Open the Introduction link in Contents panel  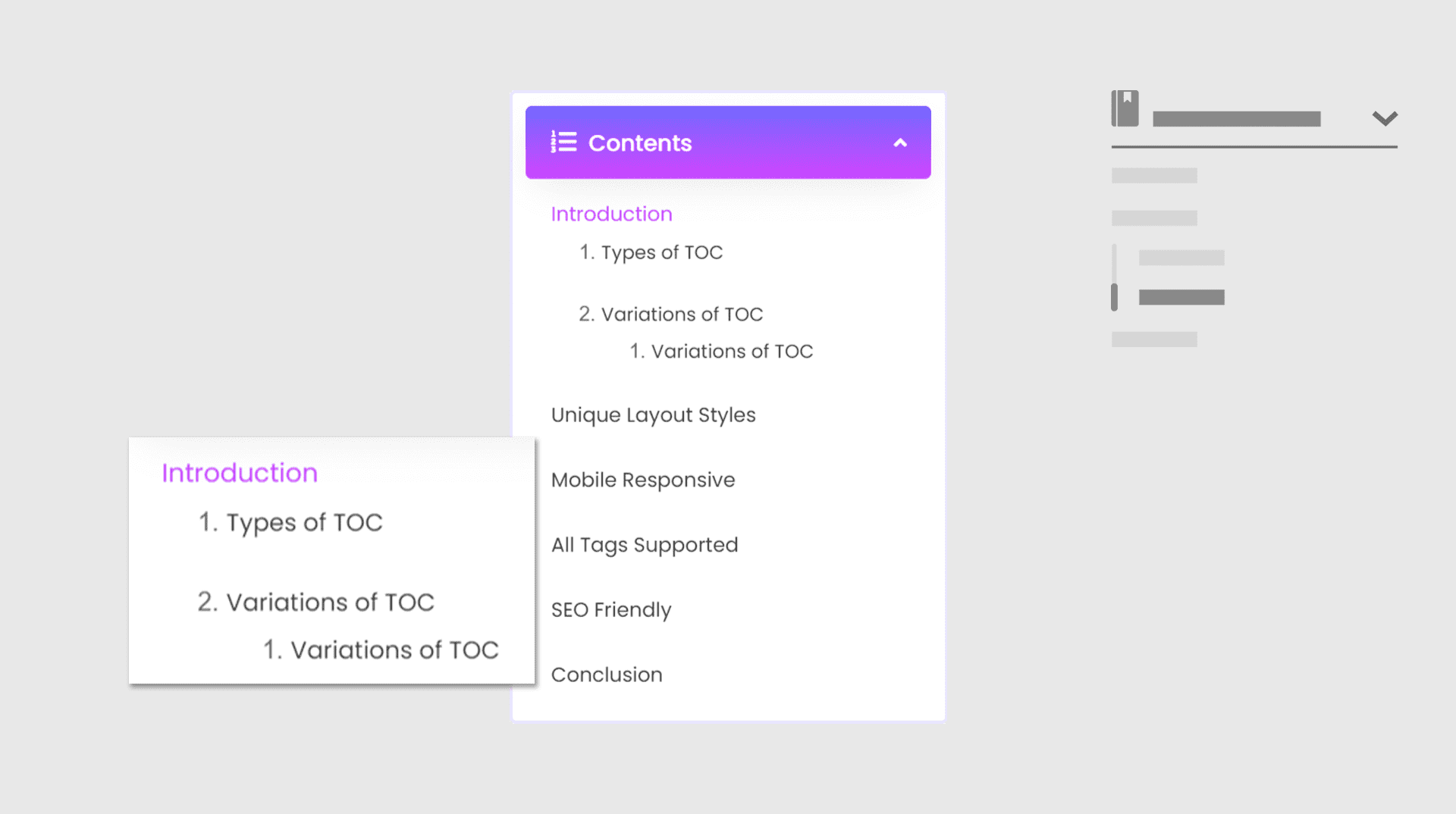click(x=611, y=214)
